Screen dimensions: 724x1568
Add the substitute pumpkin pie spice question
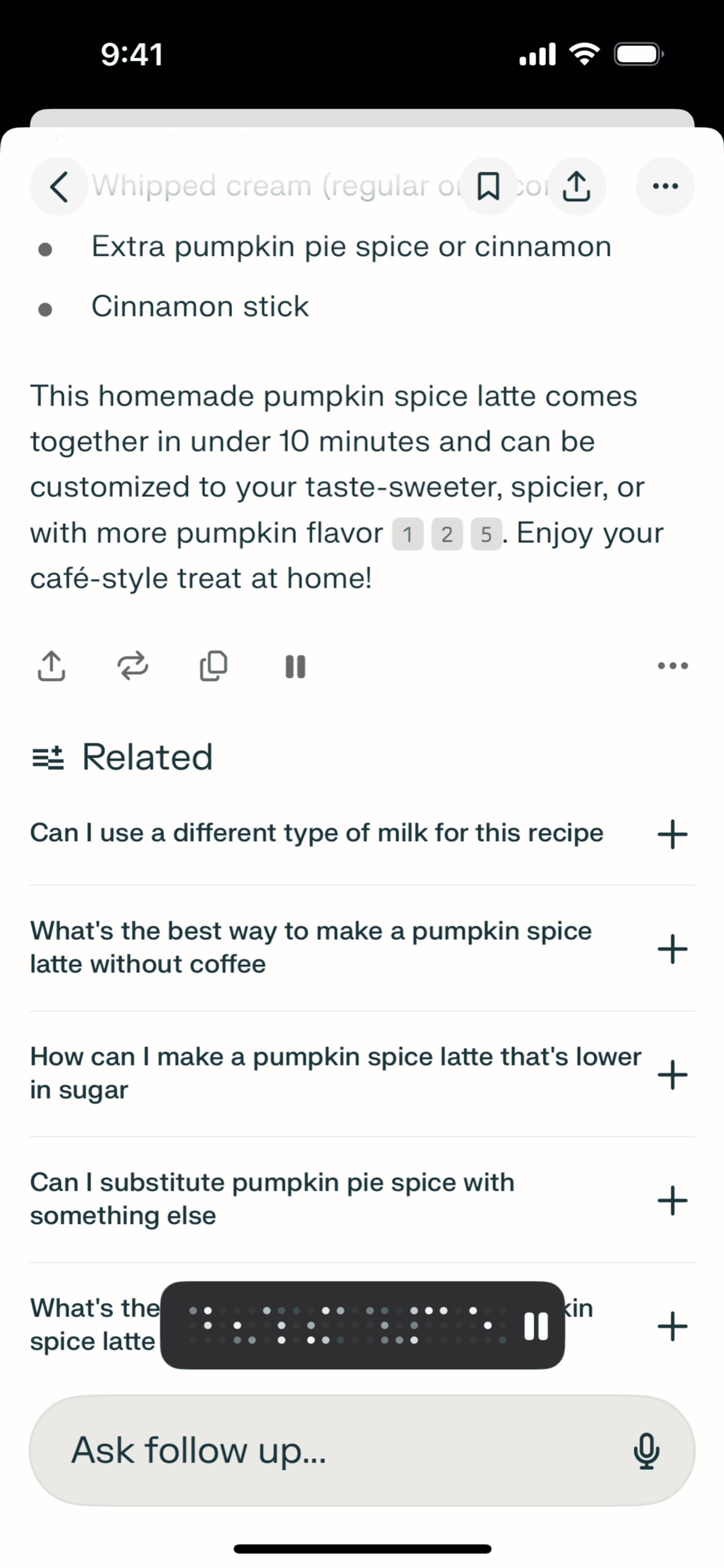coord(672,1201)
